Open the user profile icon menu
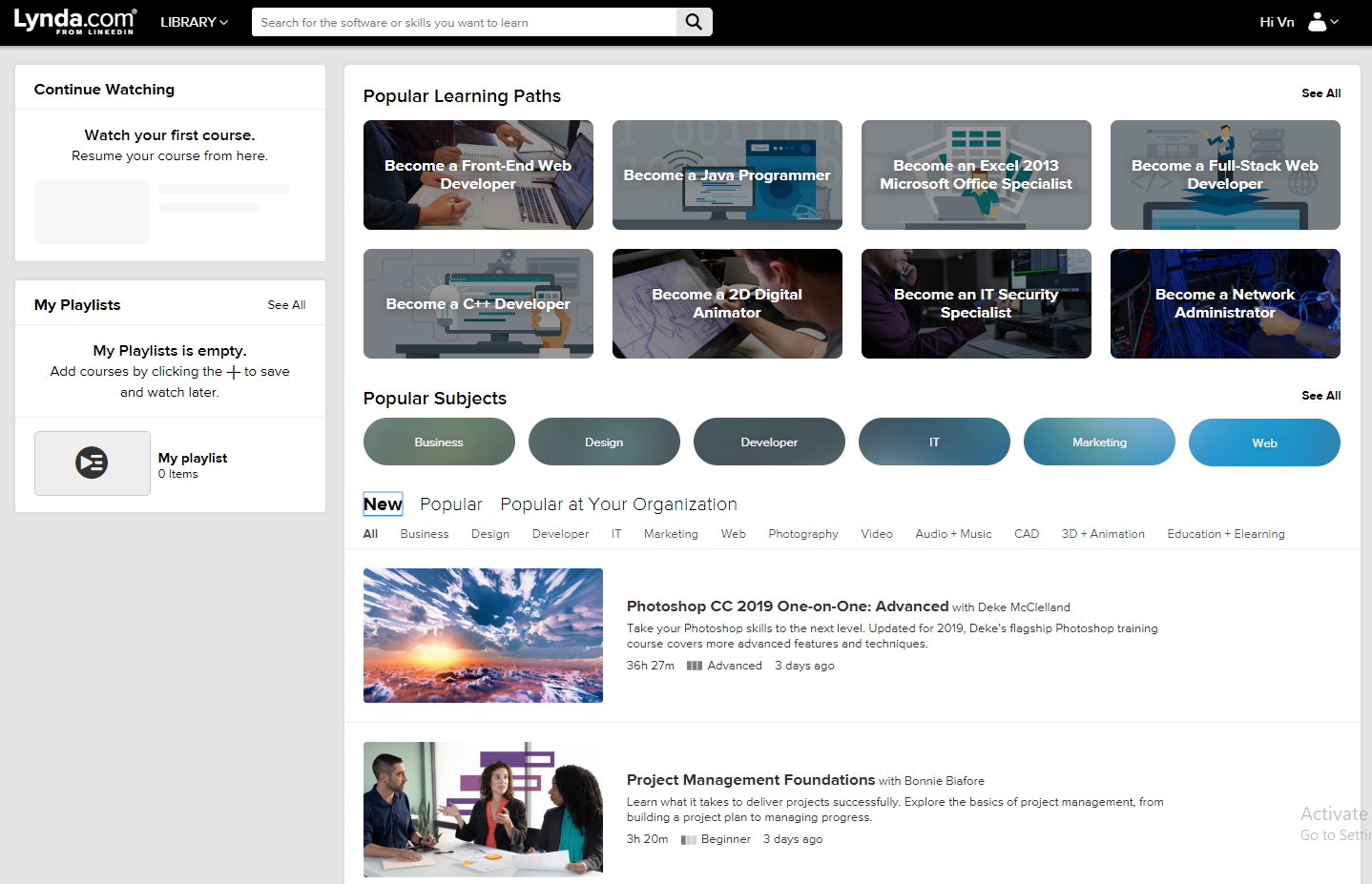Viewport: 1372px width, 884px height. point(1323,22)
